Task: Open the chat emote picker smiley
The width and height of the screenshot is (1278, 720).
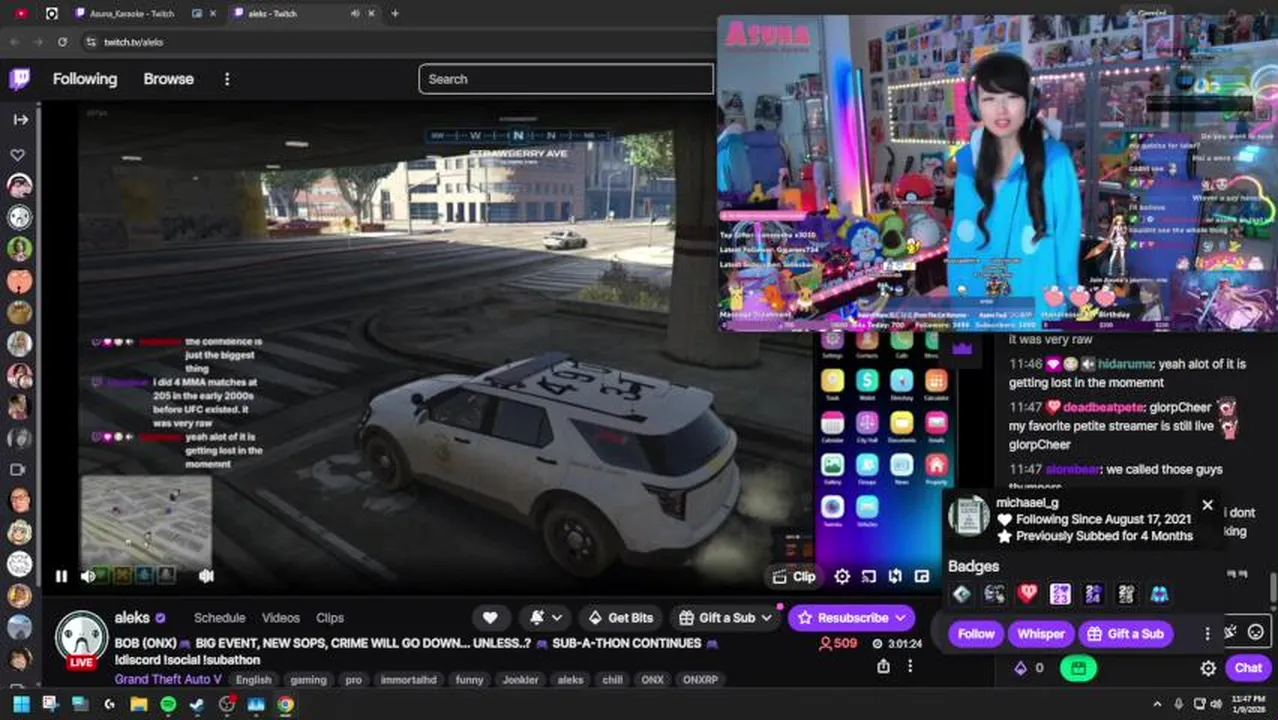Action: [x=1255, y=632]
